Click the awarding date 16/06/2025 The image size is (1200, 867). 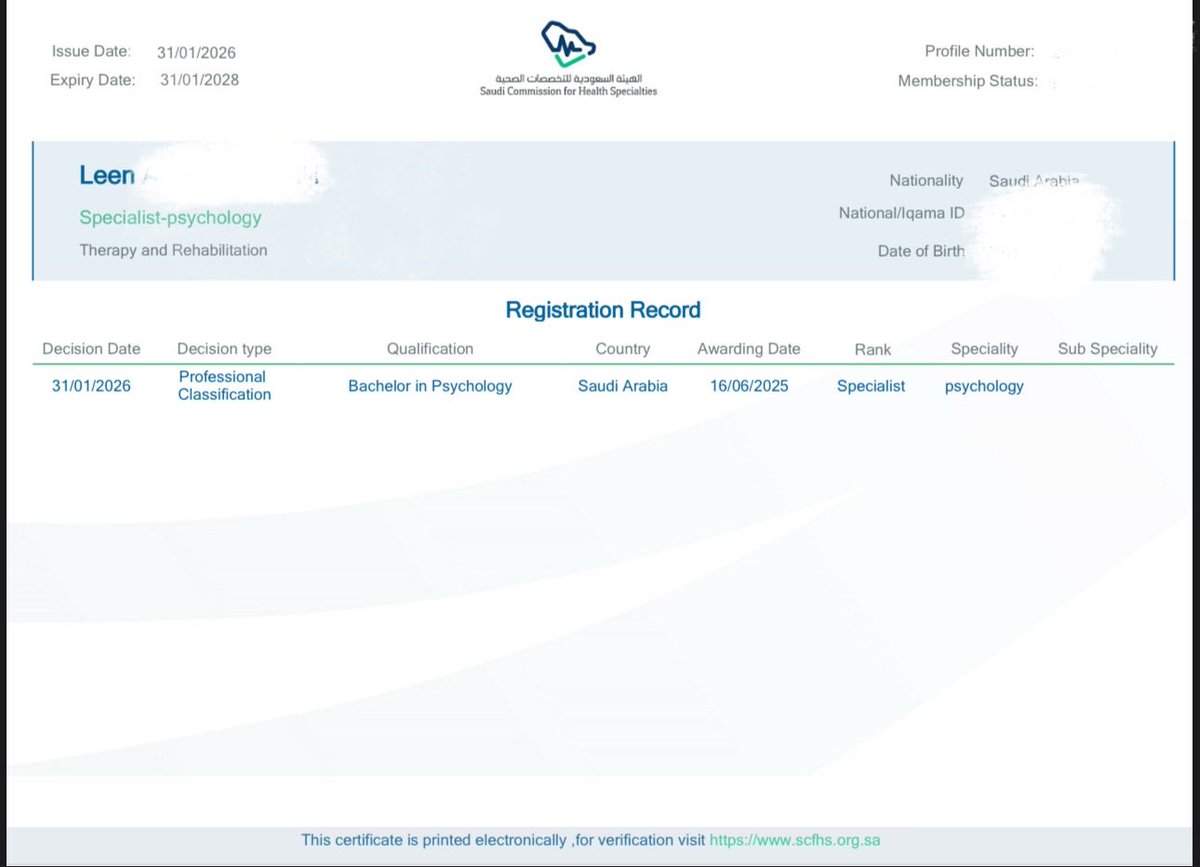tap(749, 386)
